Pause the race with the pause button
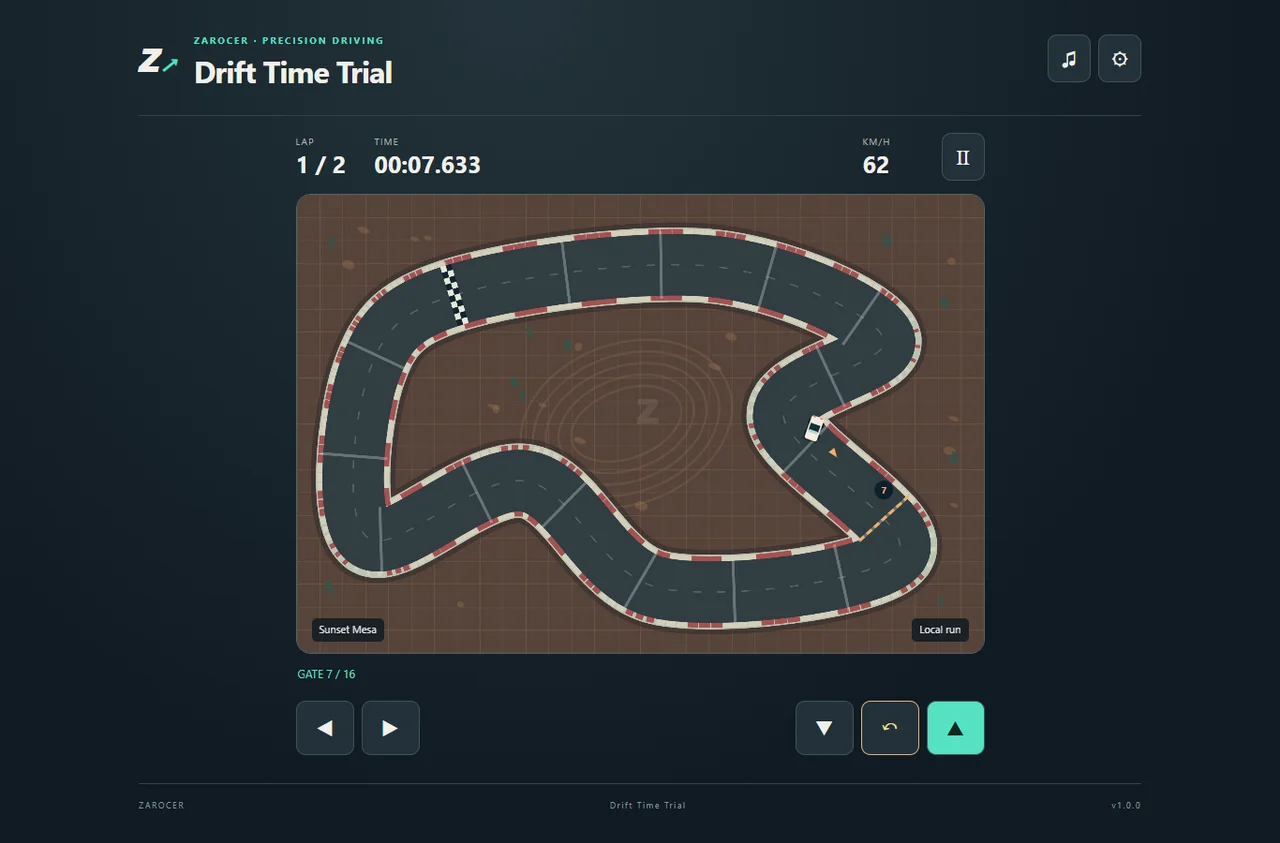Screen dimensions: 1280x843 click(x=963, y=157)
